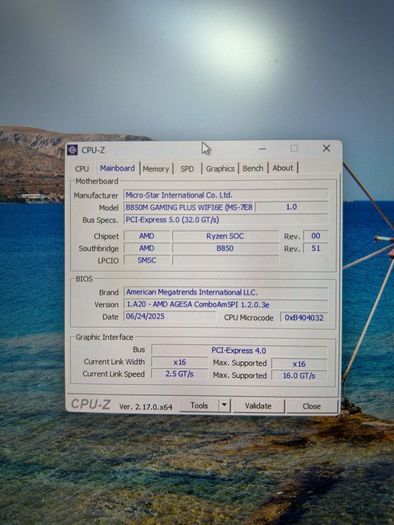The width and height of the screenshot is (394, 525).
Task: Click the Close button at bottom
Action: click(x=311, y=406)
